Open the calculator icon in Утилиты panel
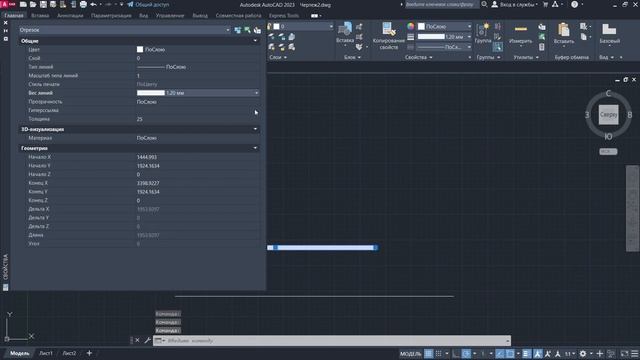 click(x=542, y=47)
